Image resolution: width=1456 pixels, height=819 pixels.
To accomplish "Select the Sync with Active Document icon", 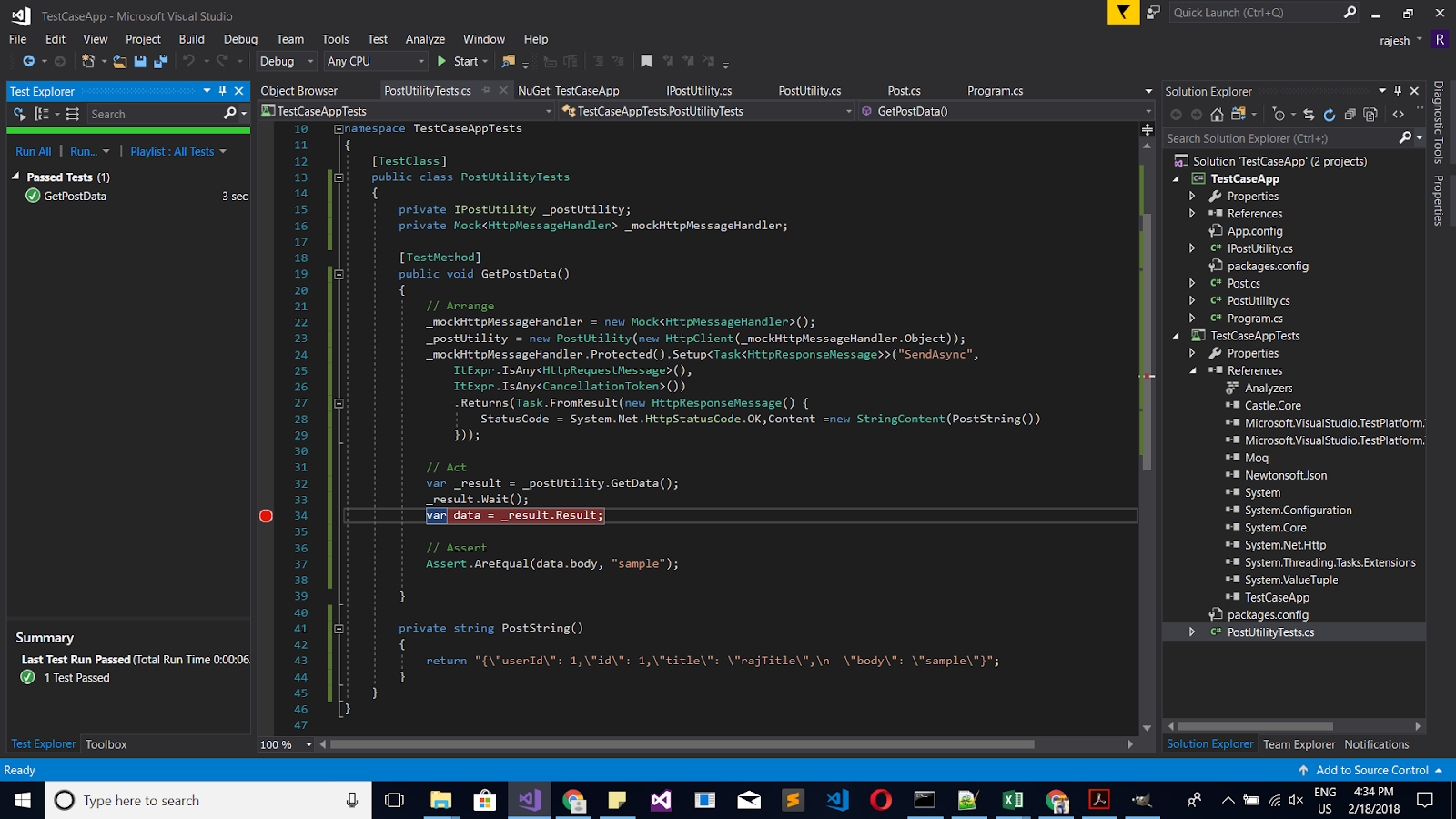I will point(1308,115).
